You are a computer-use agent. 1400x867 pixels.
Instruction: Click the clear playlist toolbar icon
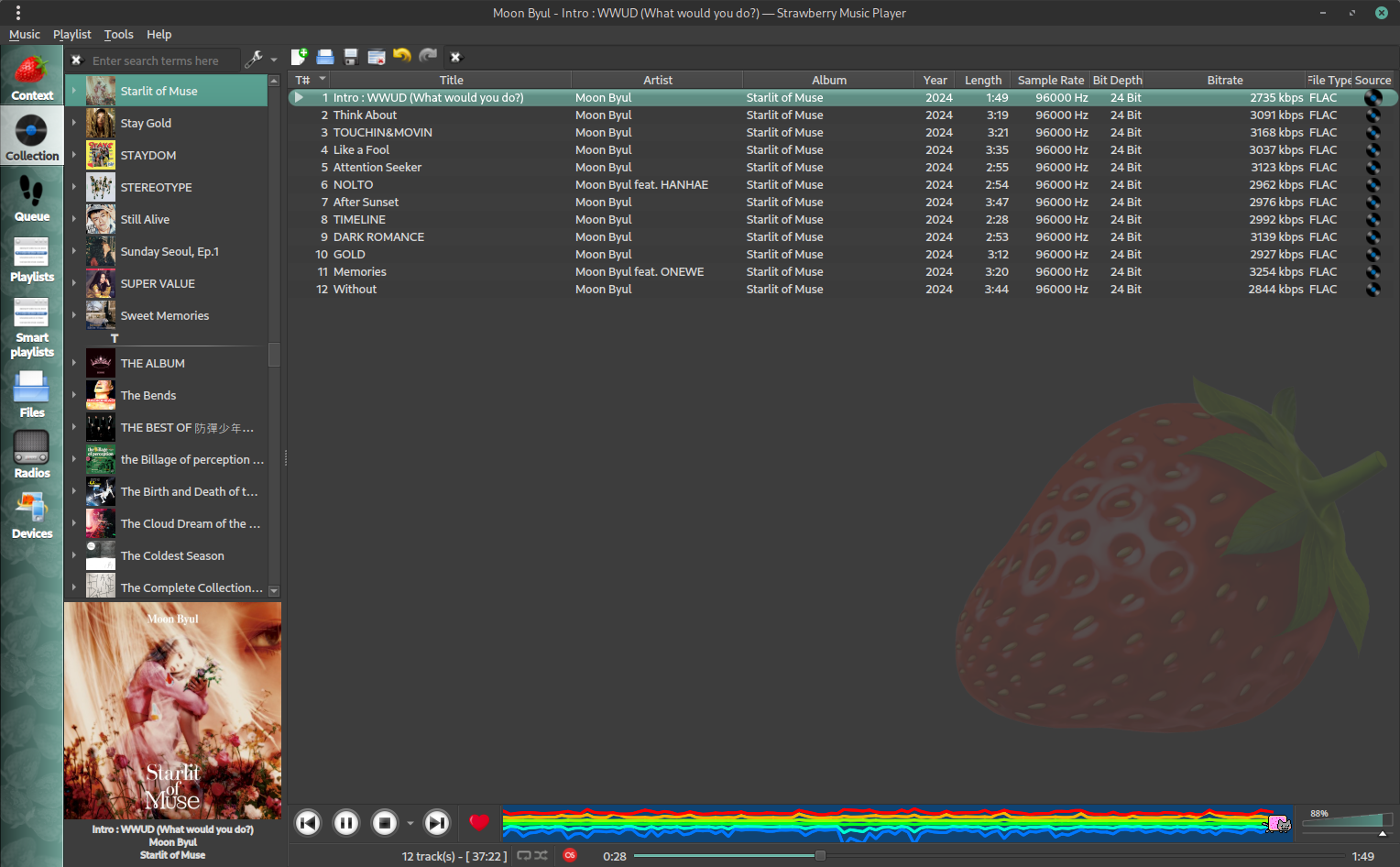(x=376, y=57)
